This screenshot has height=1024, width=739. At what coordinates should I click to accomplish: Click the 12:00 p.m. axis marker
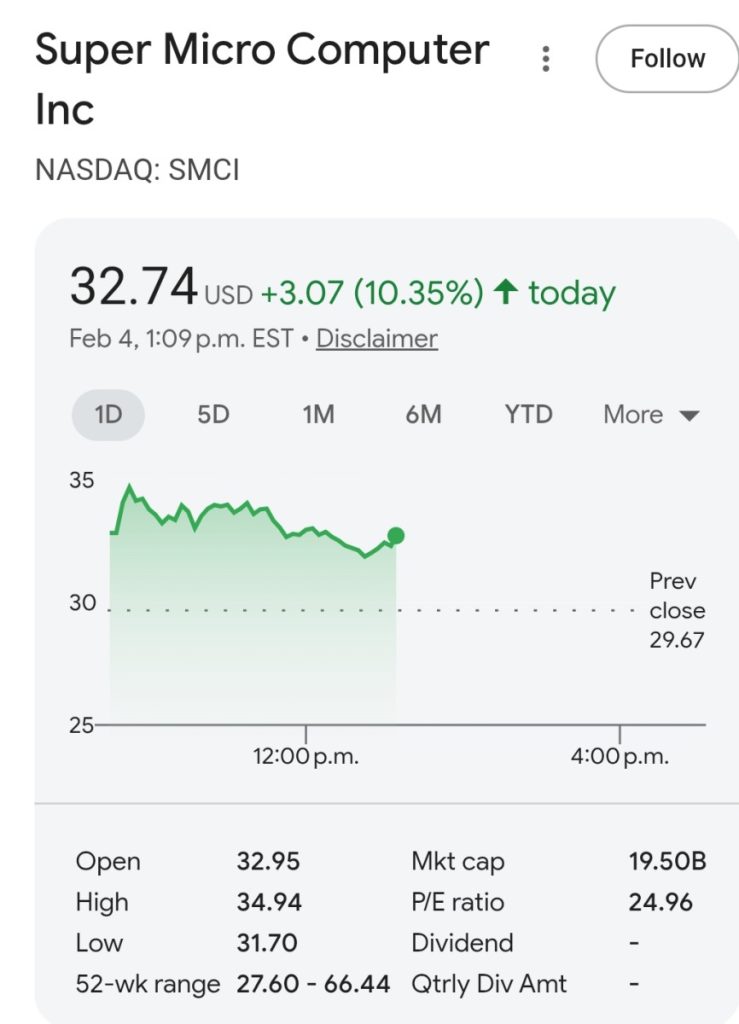[x=306, y=756]
